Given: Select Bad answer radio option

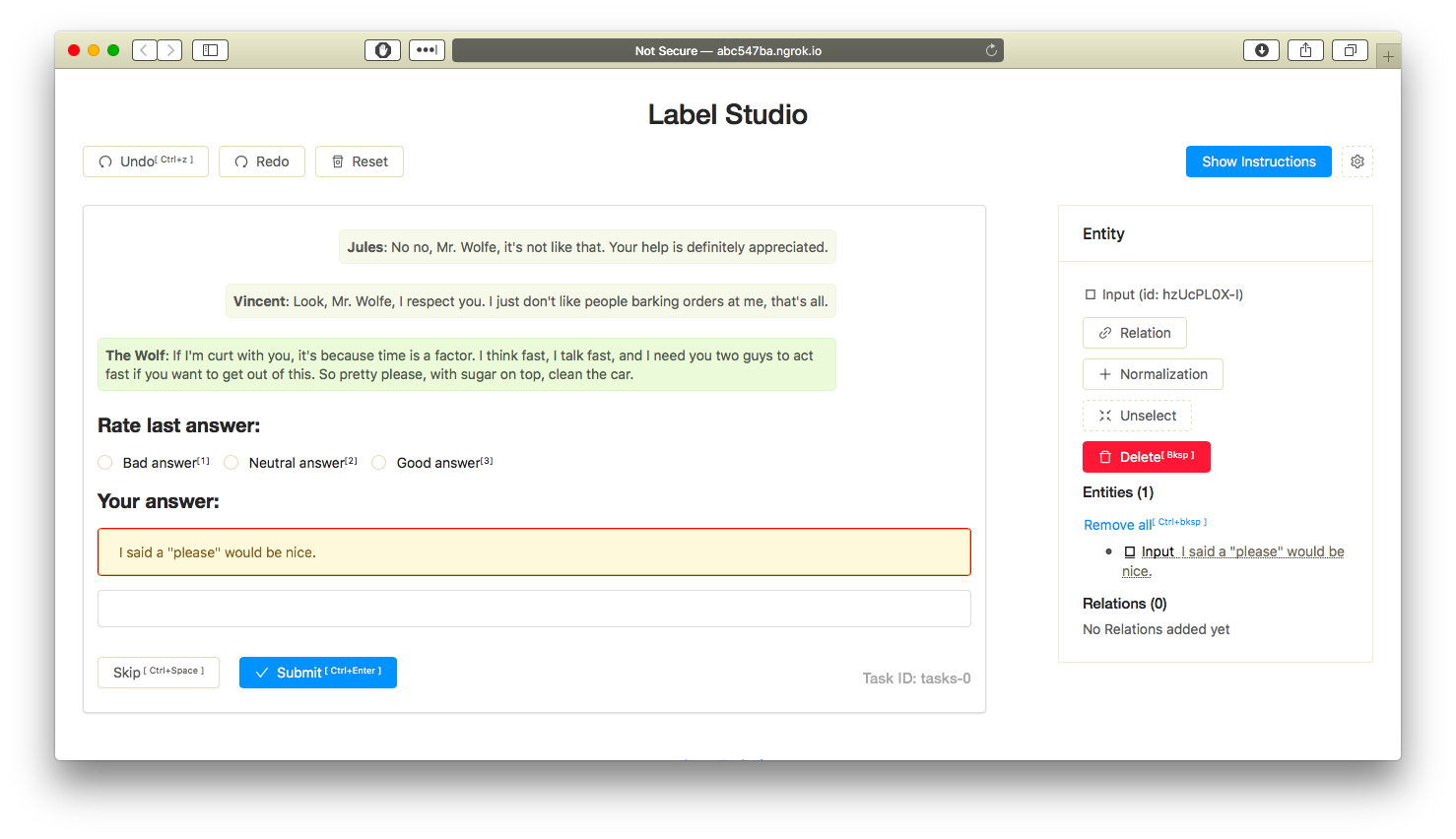Looking at the screenshot, I should 105,463.
